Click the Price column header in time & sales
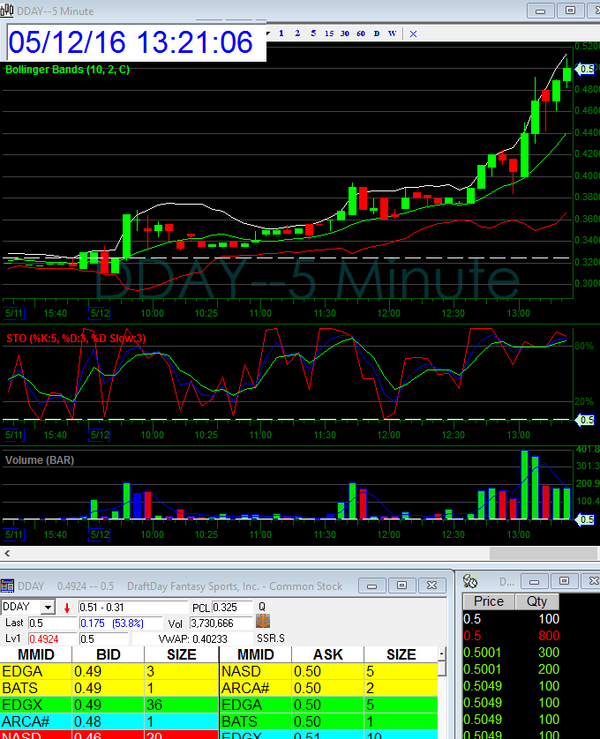 (489, 602)
